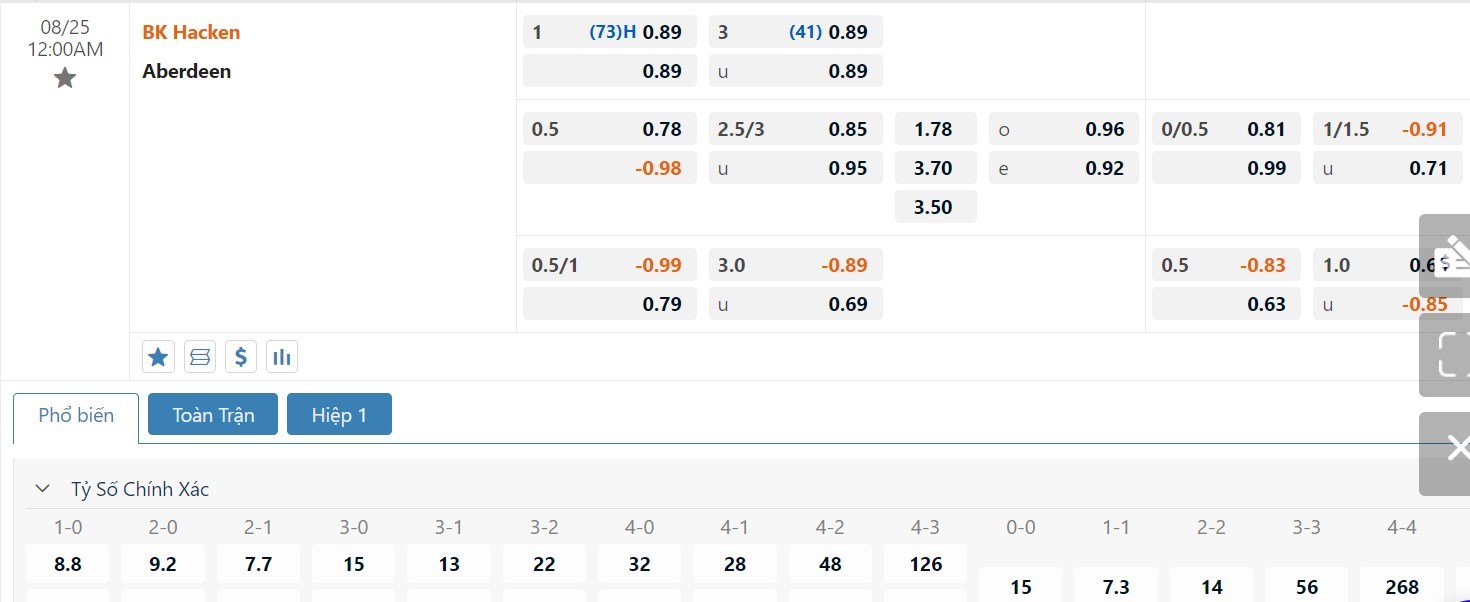Image resolution: width=1470 pixels, height=602 pixels.
Task: Open the bar chart statistics icon
Action: point(282,357)
